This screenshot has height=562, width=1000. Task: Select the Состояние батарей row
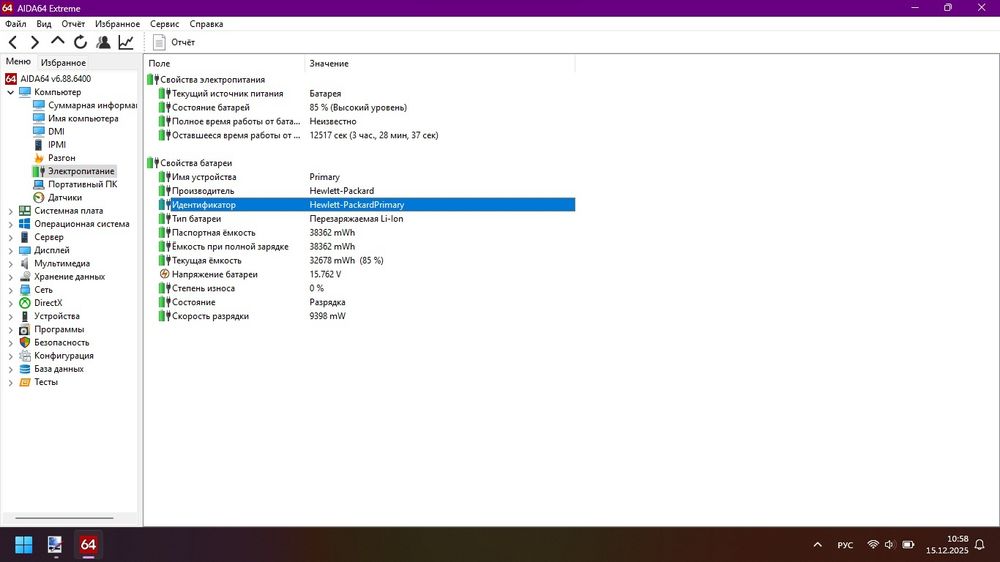367,108
